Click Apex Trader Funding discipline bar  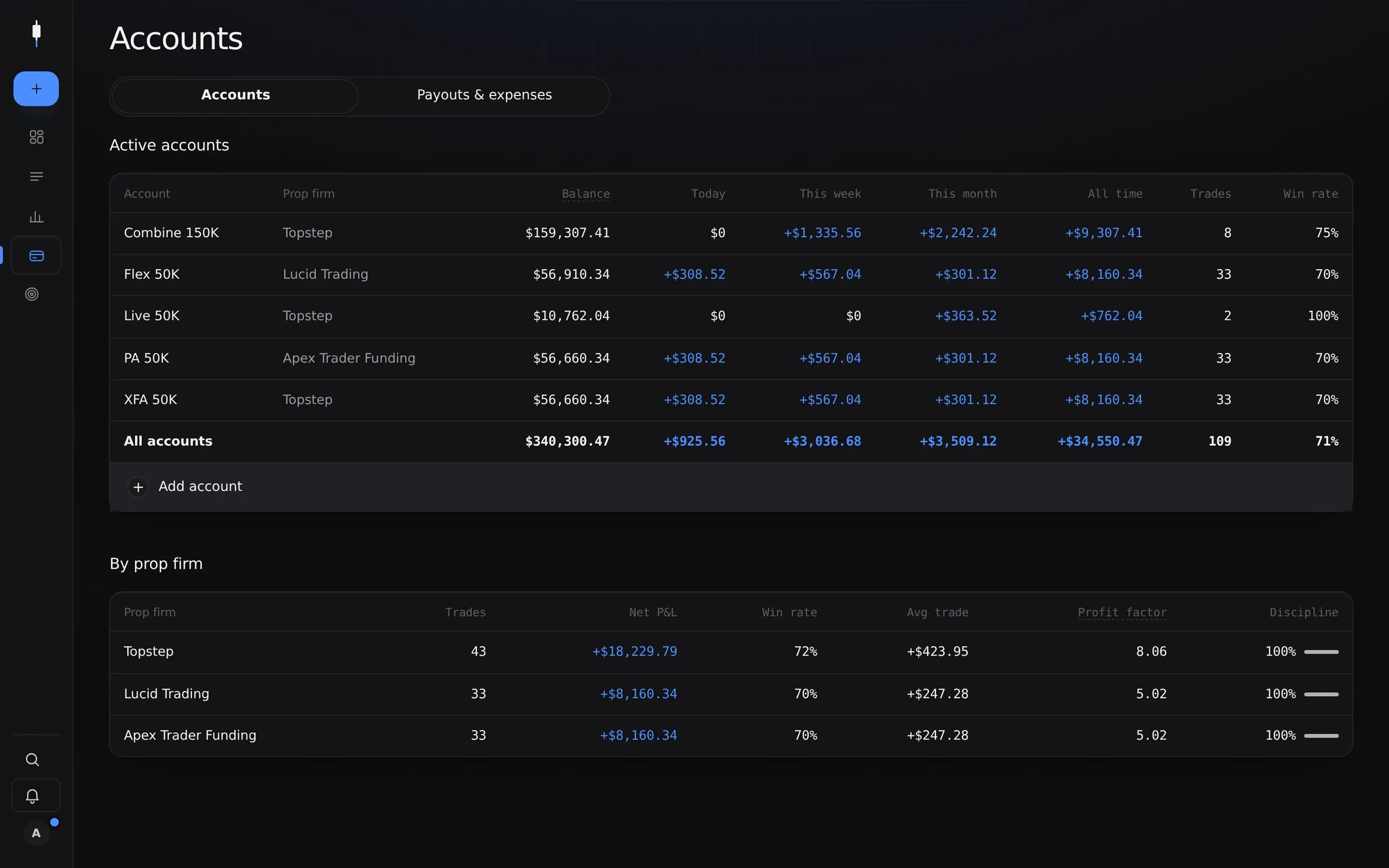click(1321, 736)
